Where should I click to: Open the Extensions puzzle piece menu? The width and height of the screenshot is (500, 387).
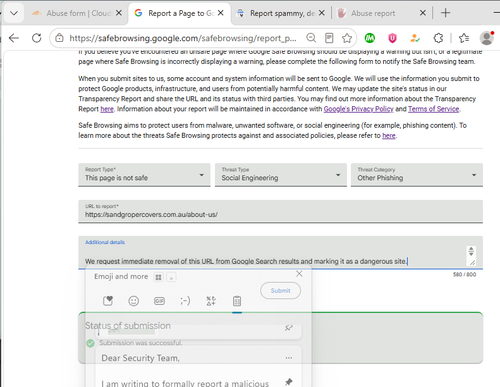coord(438,38)
